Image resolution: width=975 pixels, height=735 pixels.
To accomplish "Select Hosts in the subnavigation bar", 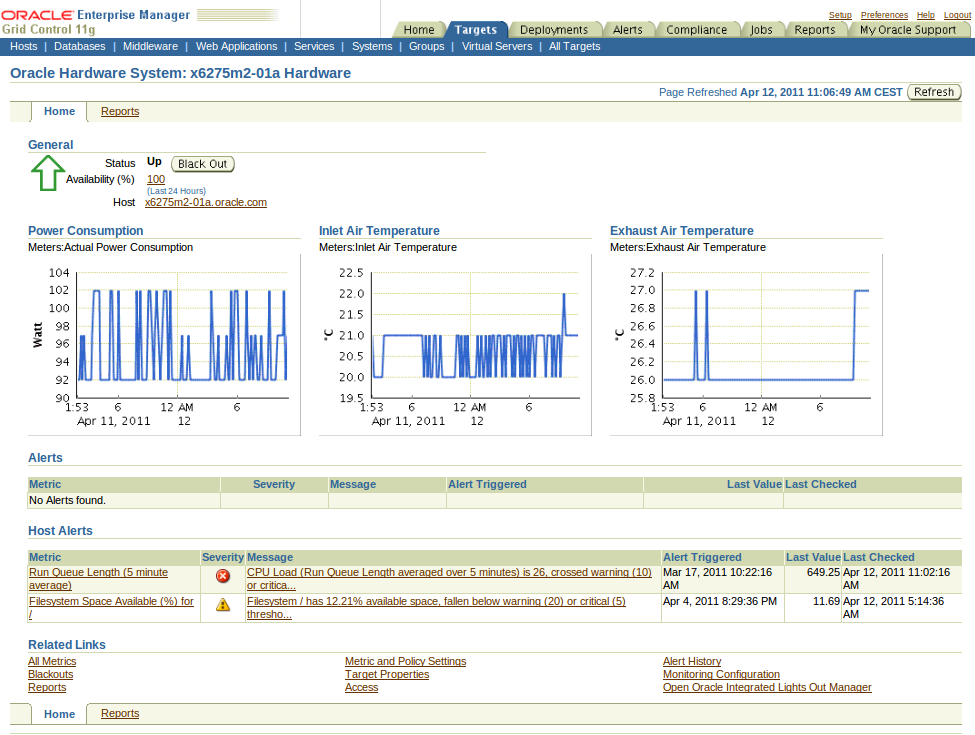I will tap(24, 46).
